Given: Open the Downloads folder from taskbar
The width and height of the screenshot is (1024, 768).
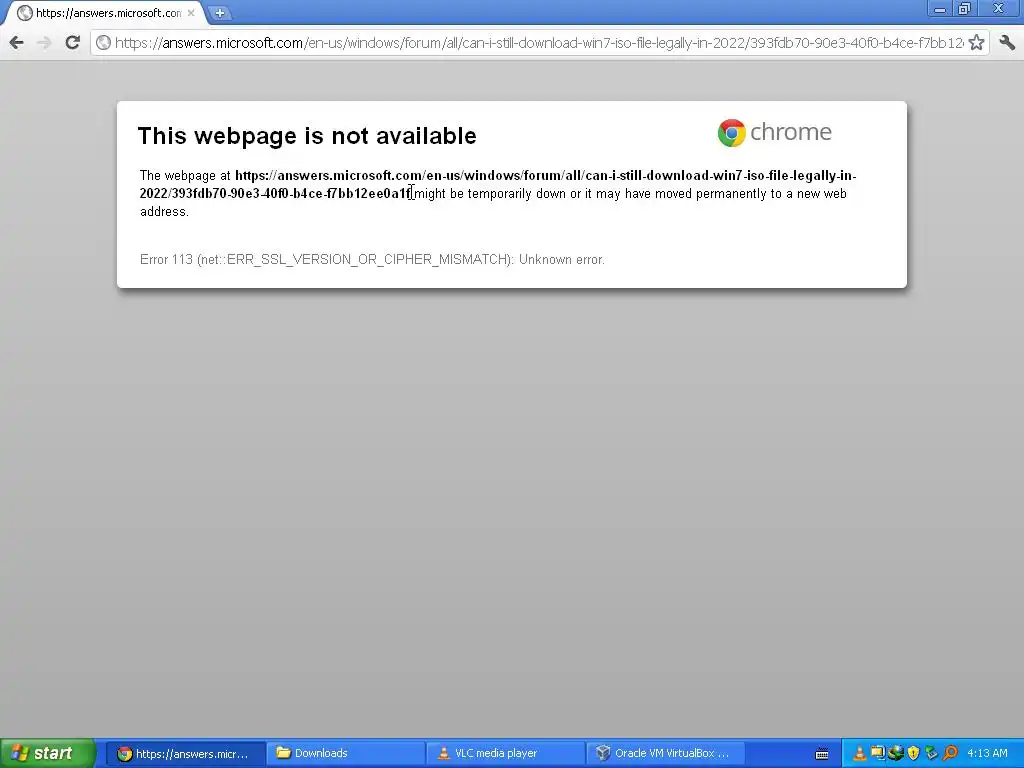Looking at the screenshot, I should tap(345, 754).
